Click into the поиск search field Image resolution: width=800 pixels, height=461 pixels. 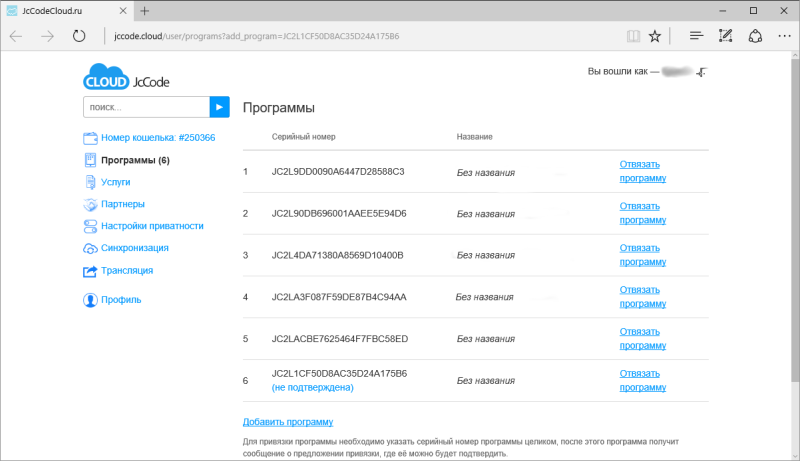click(x=146, y=106)
